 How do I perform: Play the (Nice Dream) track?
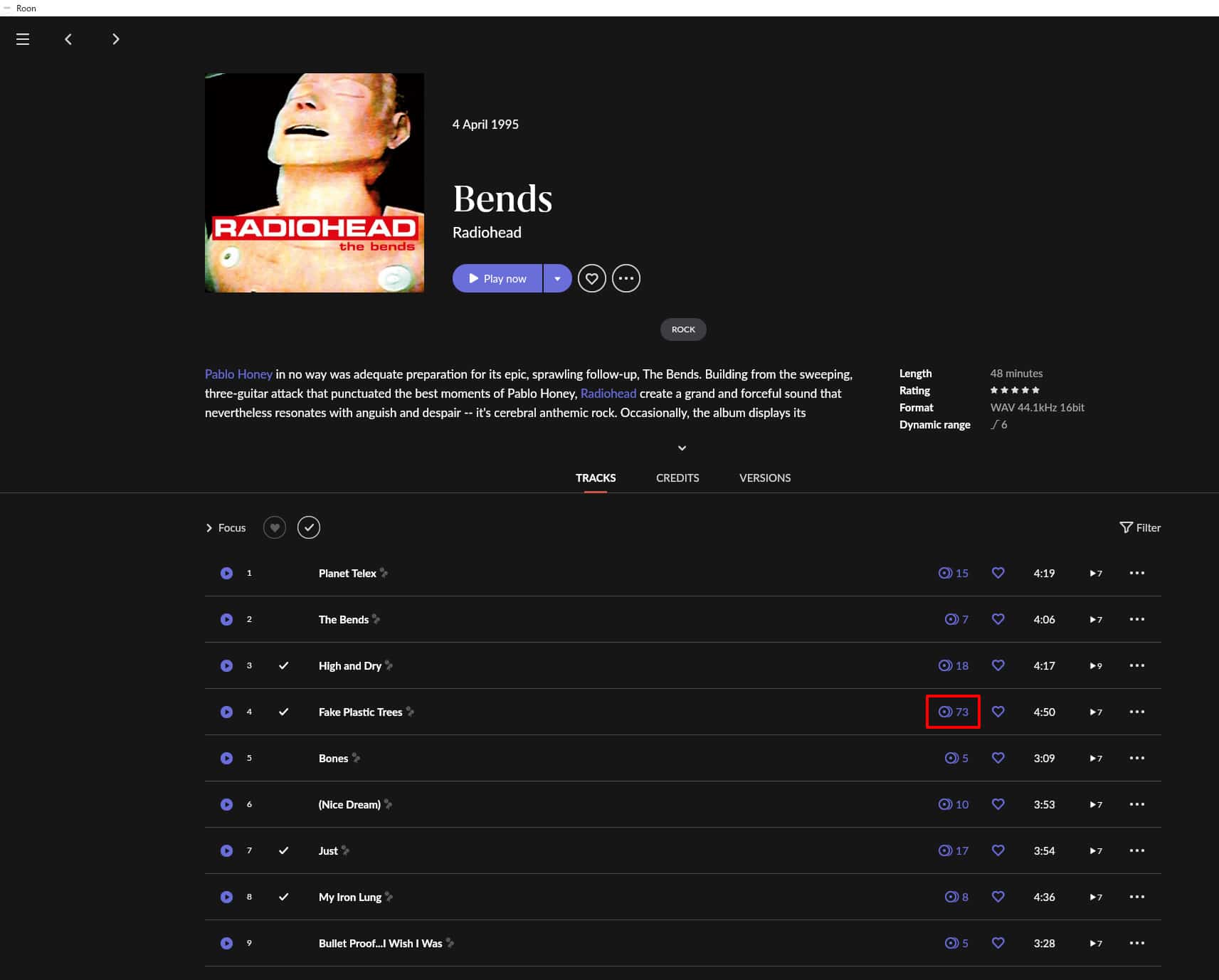click(226, 804)
